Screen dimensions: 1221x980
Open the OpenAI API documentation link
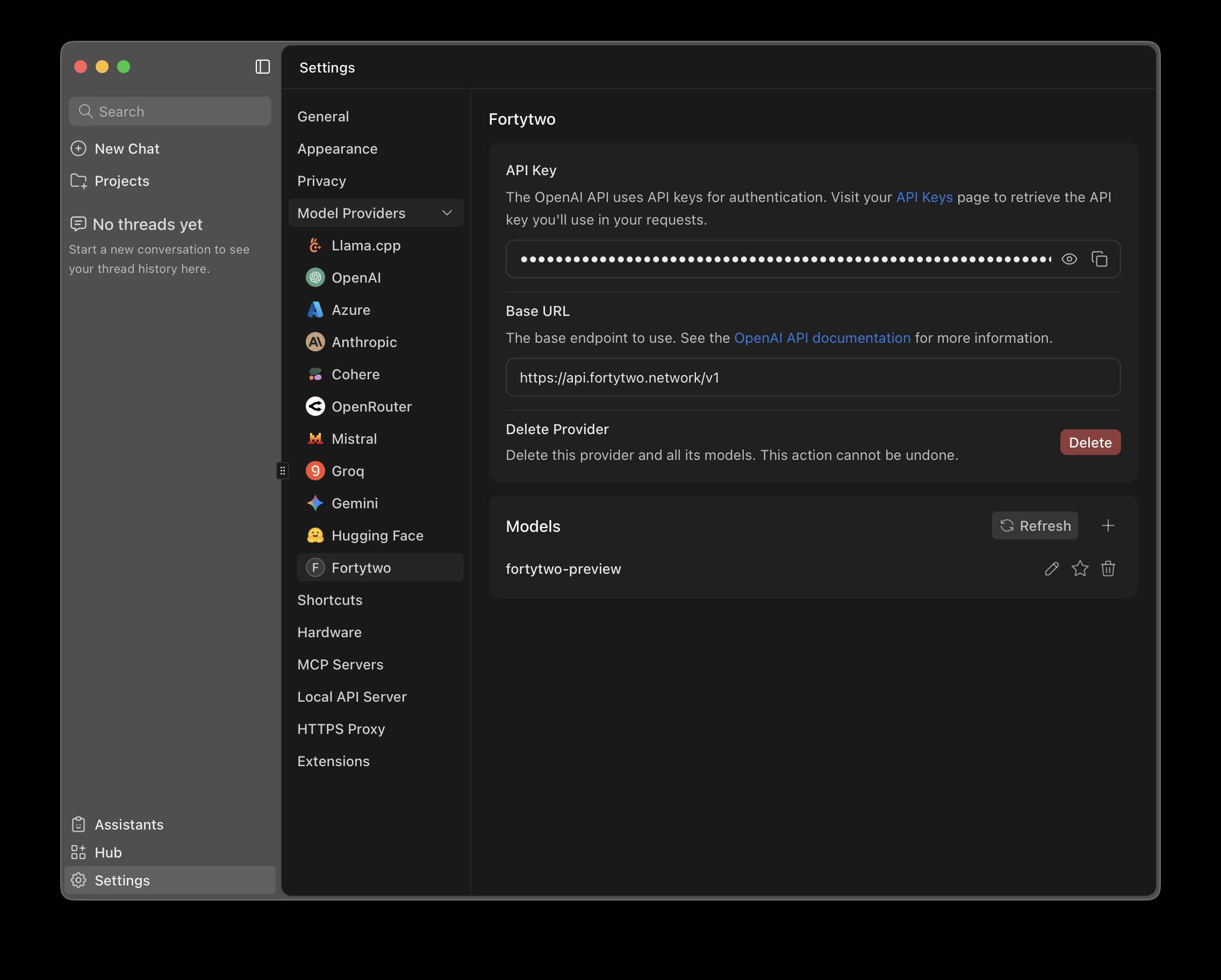822,337
